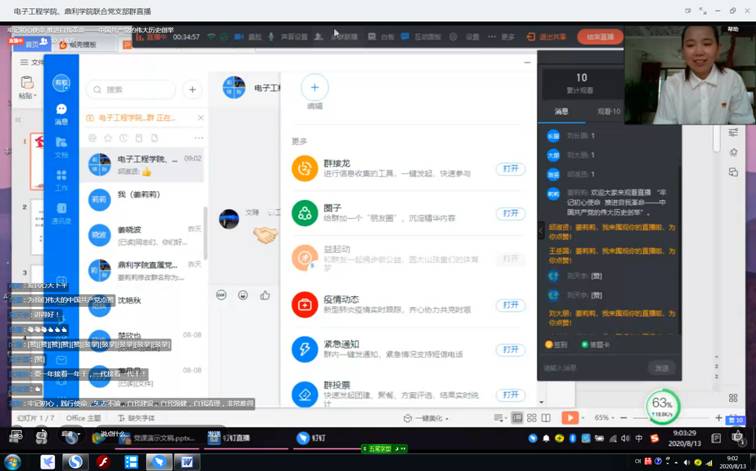Switch to slide sorter grid view in WPS
The height and width of the screenshot is (471, 756).
coord(532,417)
